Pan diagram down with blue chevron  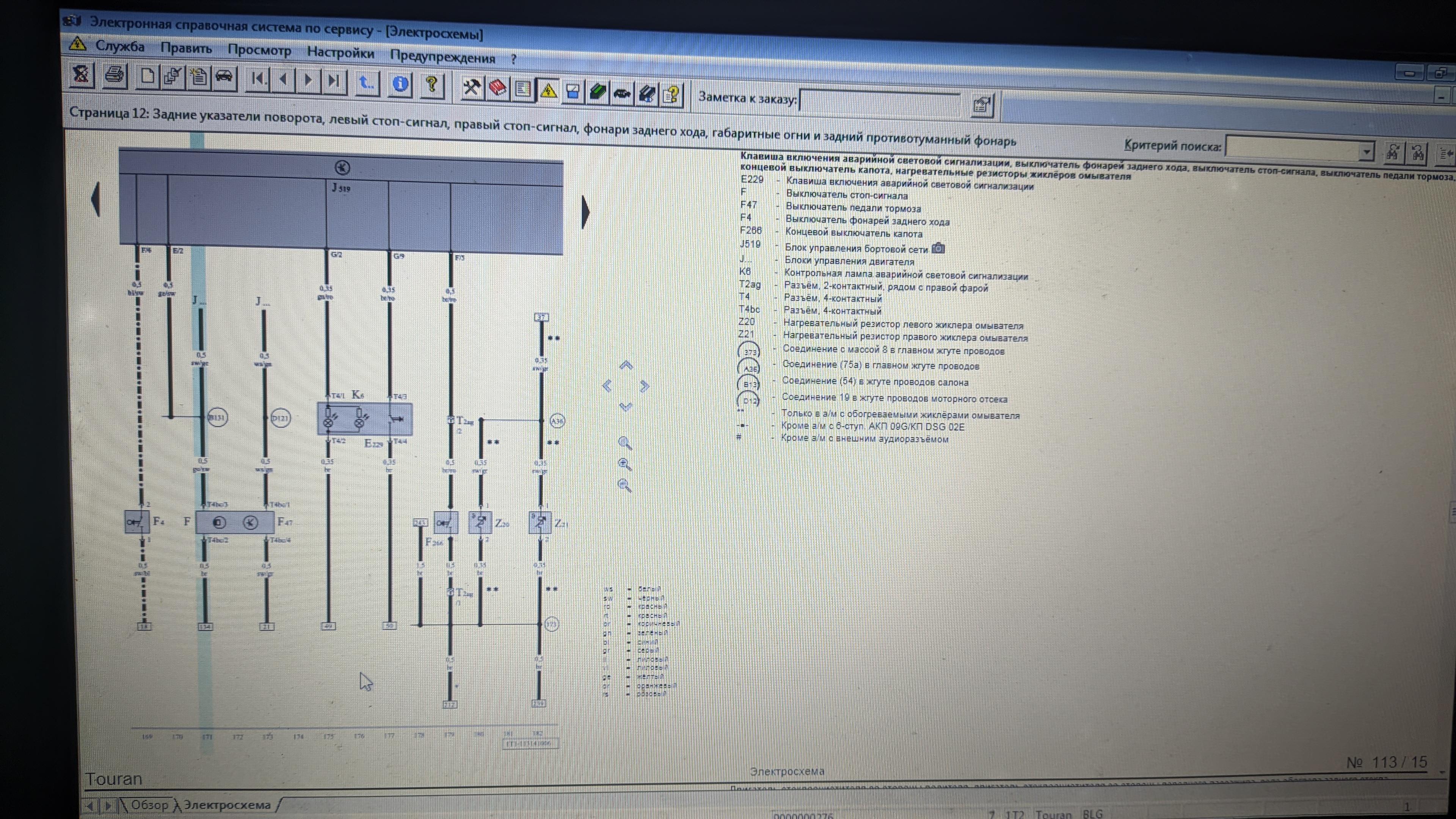(625, 407)
